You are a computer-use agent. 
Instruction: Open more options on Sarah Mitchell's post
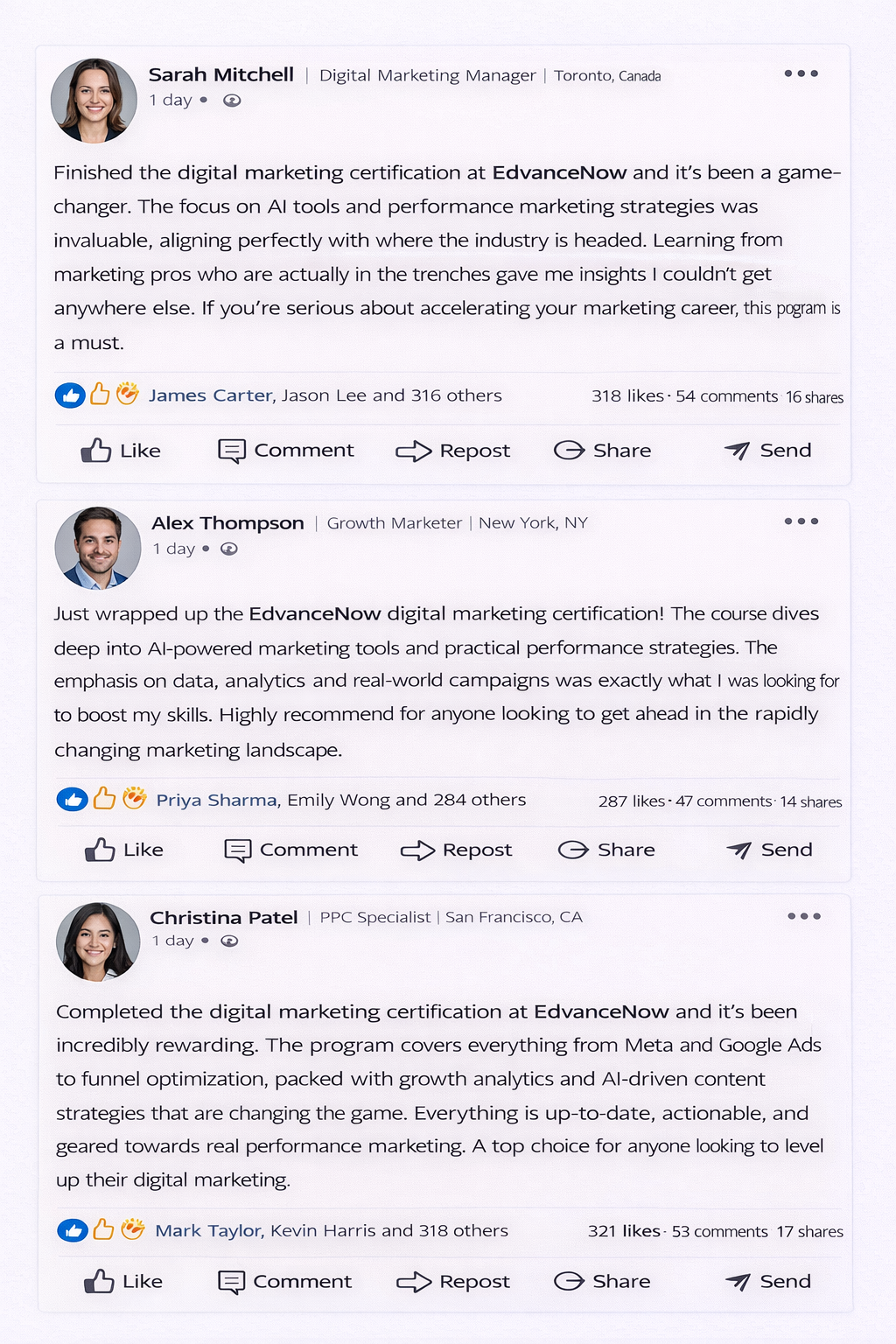click(x=801, y=73)
